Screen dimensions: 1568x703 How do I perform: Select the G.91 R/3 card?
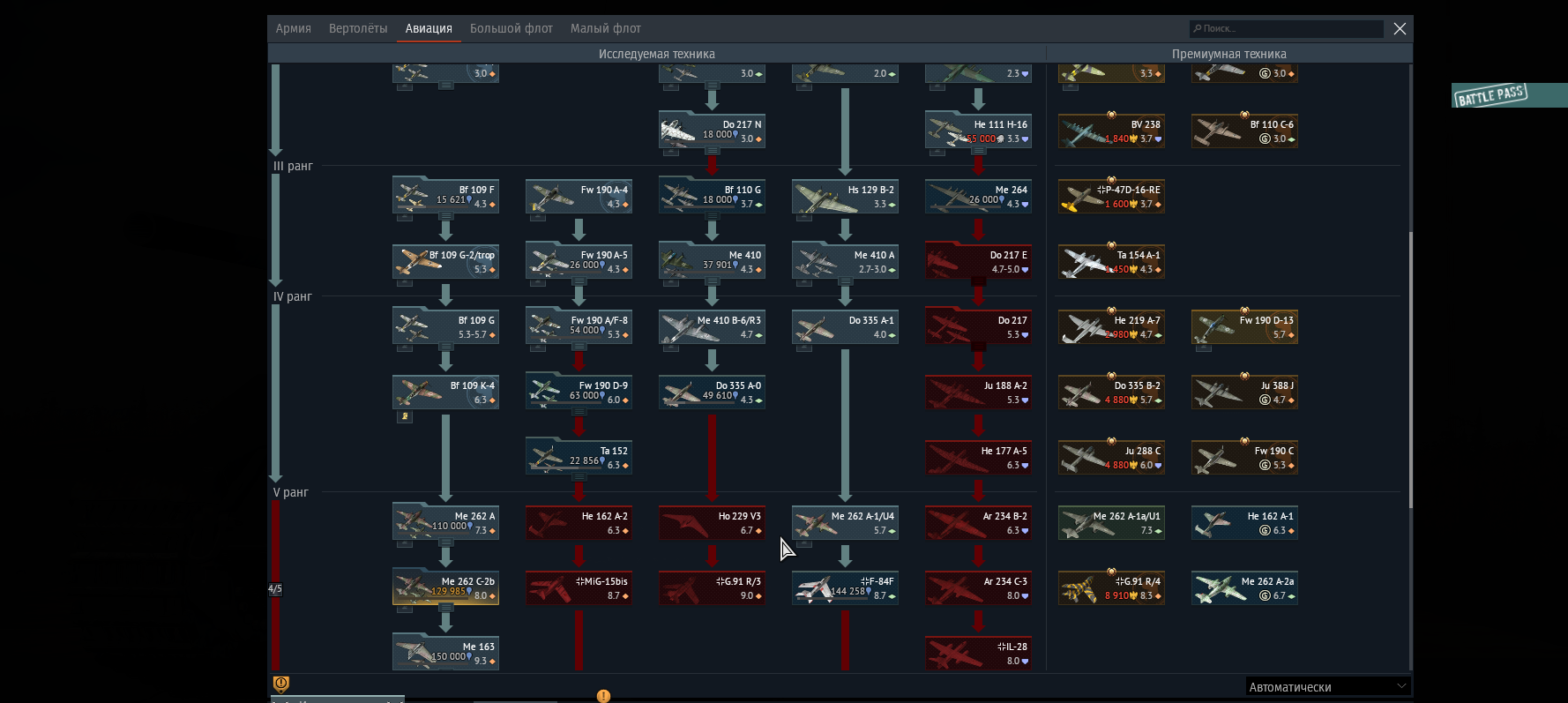tap(712, 588)
